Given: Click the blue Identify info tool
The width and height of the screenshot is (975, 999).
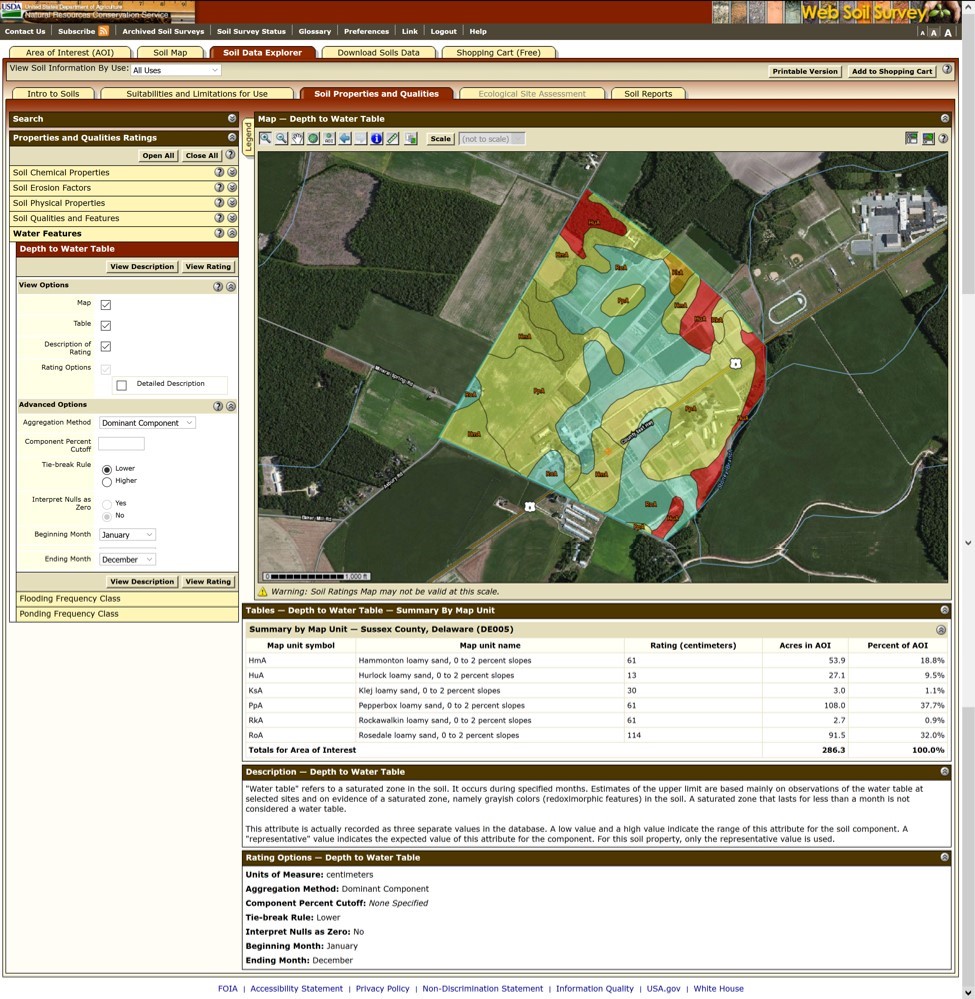Looking at the screenshot, I should (x=377, y=139).
